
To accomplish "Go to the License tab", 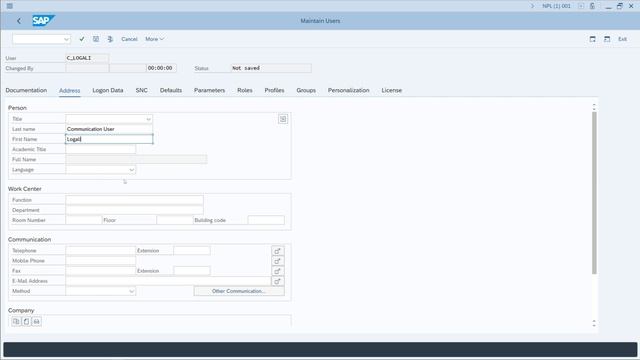I will pyautogui.click(x=391, y=90).
